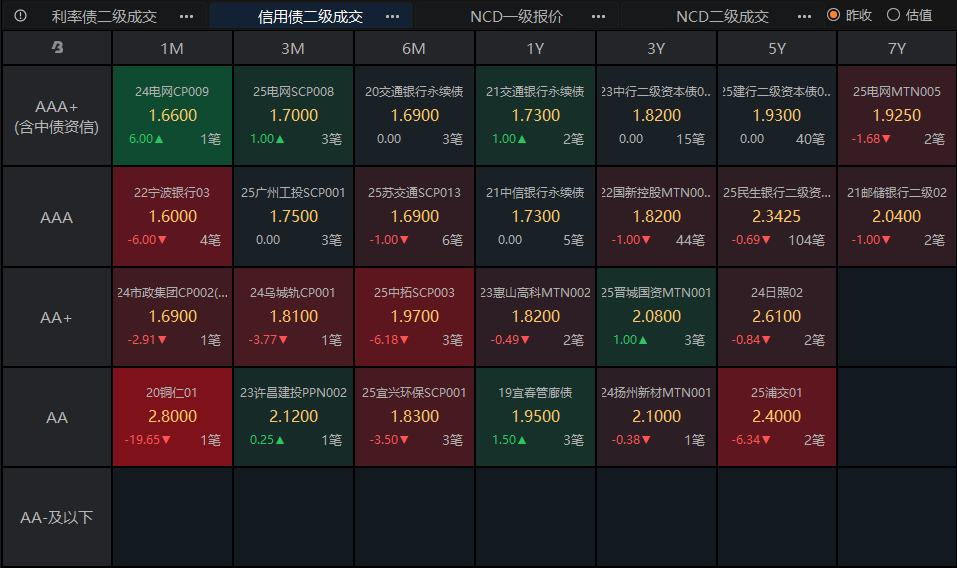Open the more menu next to NCD二级成交
This screenshot has height=568, width=957.
click(804, 16)
